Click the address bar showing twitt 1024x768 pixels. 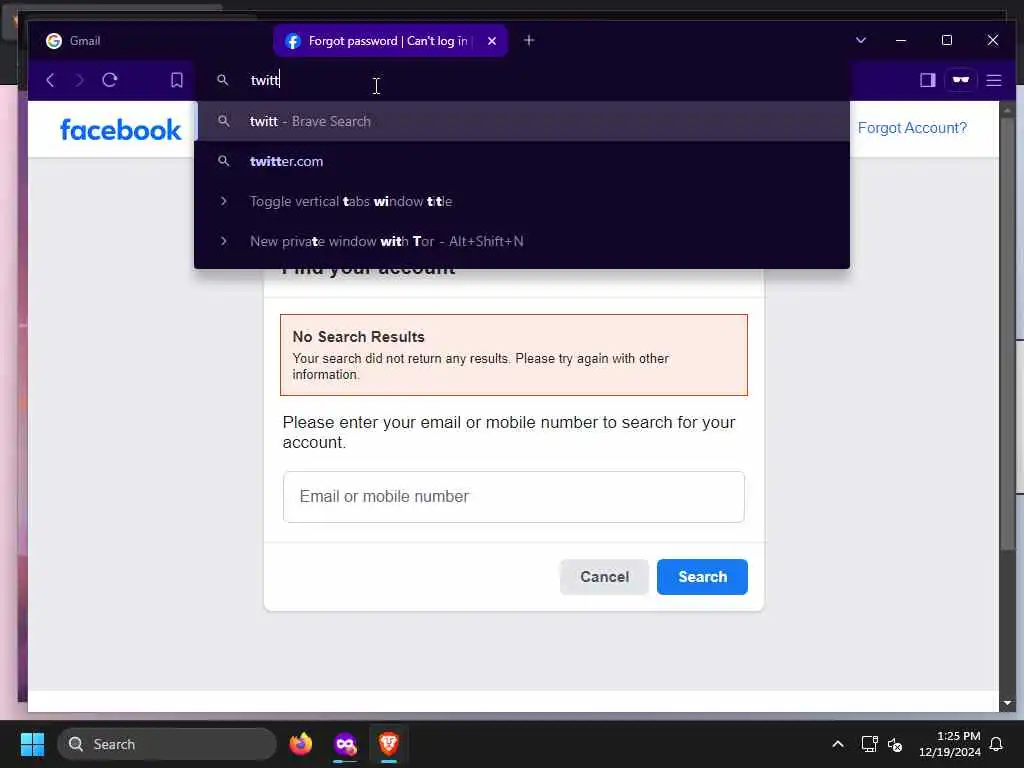522,80
